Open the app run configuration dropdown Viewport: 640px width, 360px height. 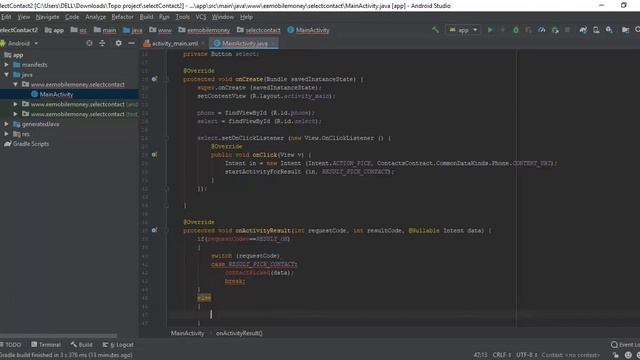coord(463,30)
